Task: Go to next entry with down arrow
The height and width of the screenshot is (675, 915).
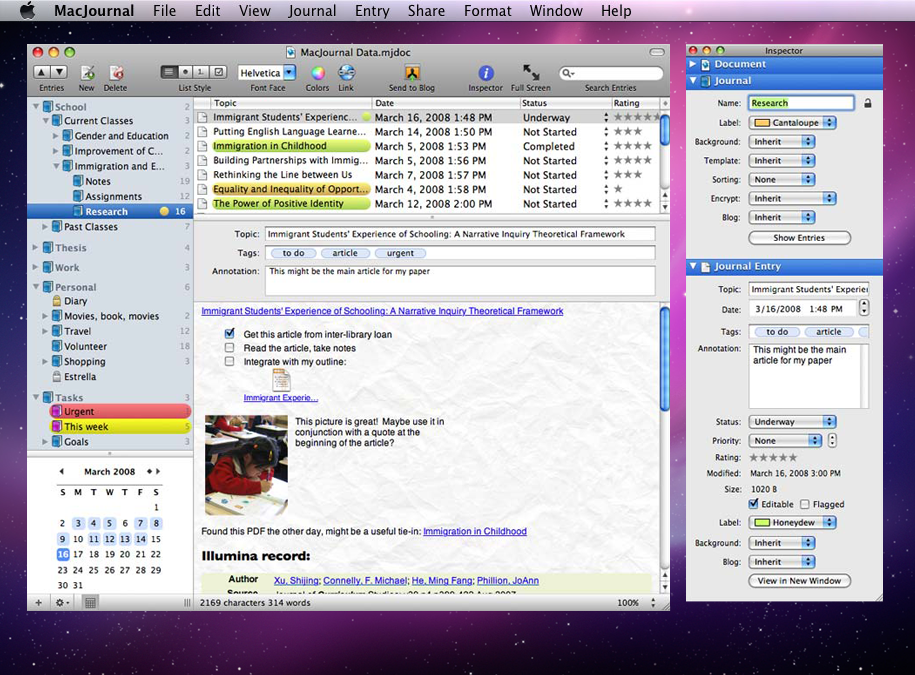Action: (60, 72)
